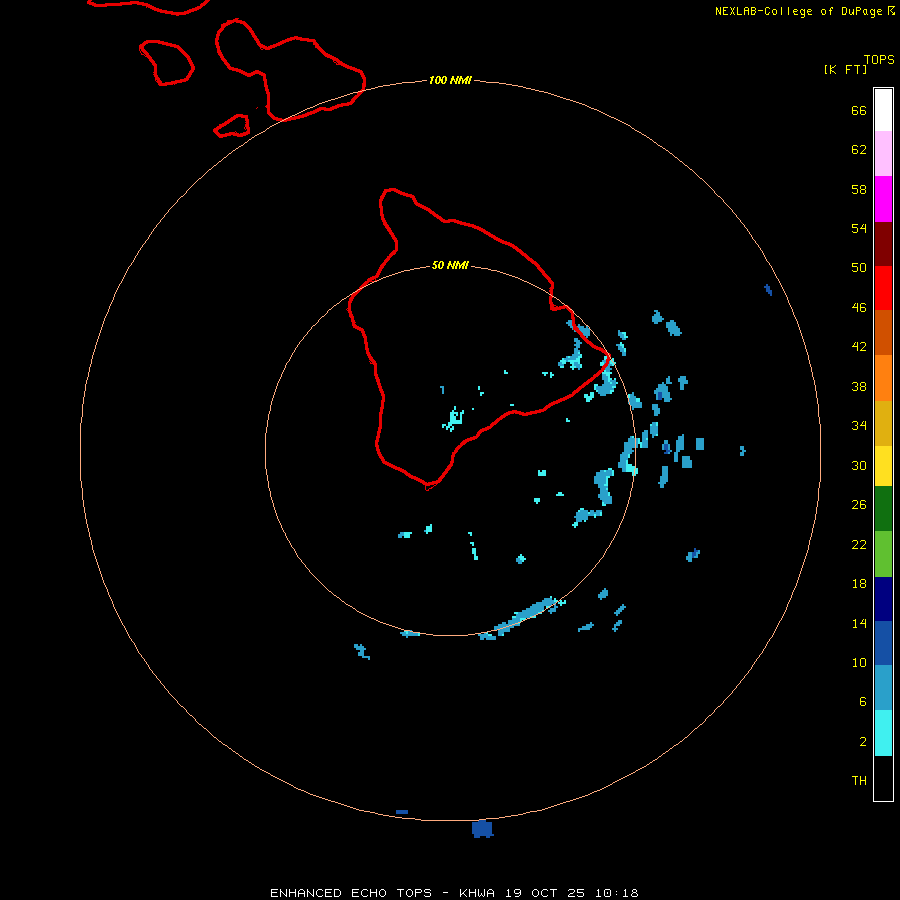Viewport: 900px width, 900px height.
Task: Click the '22' legend value
Action: 859,545
